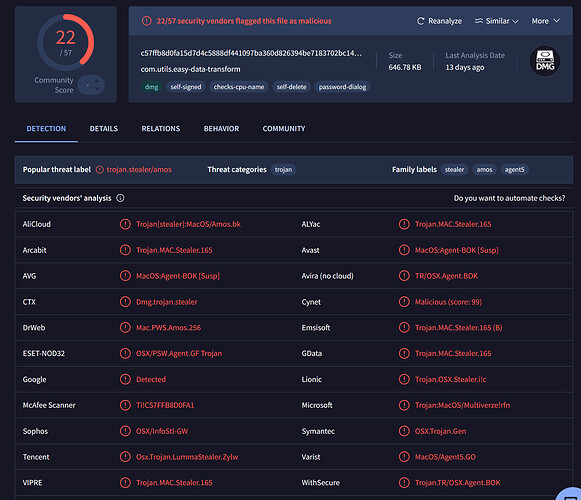Click the alert icon in the Emsisoft row
The image size is (581, 500).
404,327
